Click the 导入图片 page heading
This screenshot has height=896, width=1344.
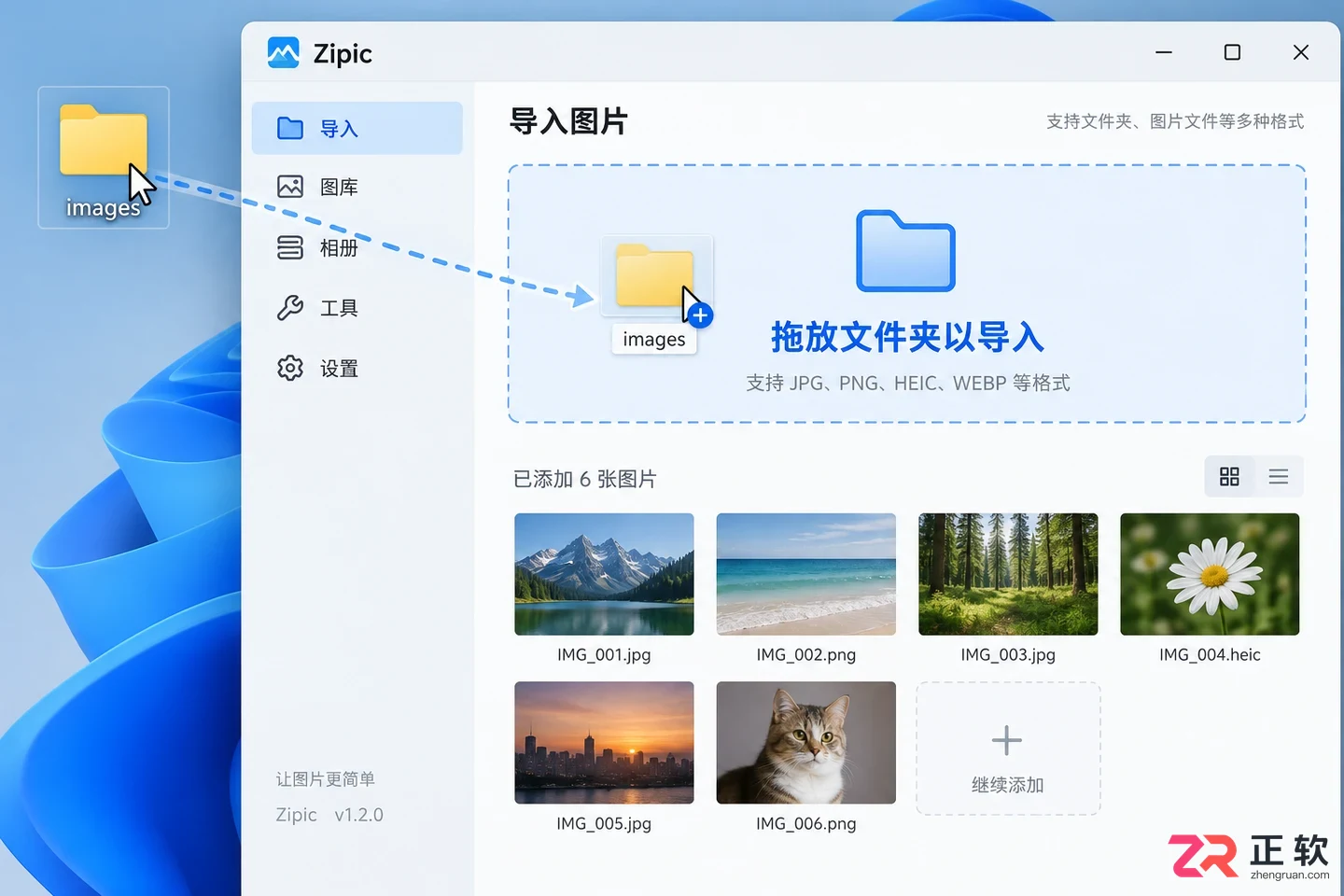click(x=568, y=121)
